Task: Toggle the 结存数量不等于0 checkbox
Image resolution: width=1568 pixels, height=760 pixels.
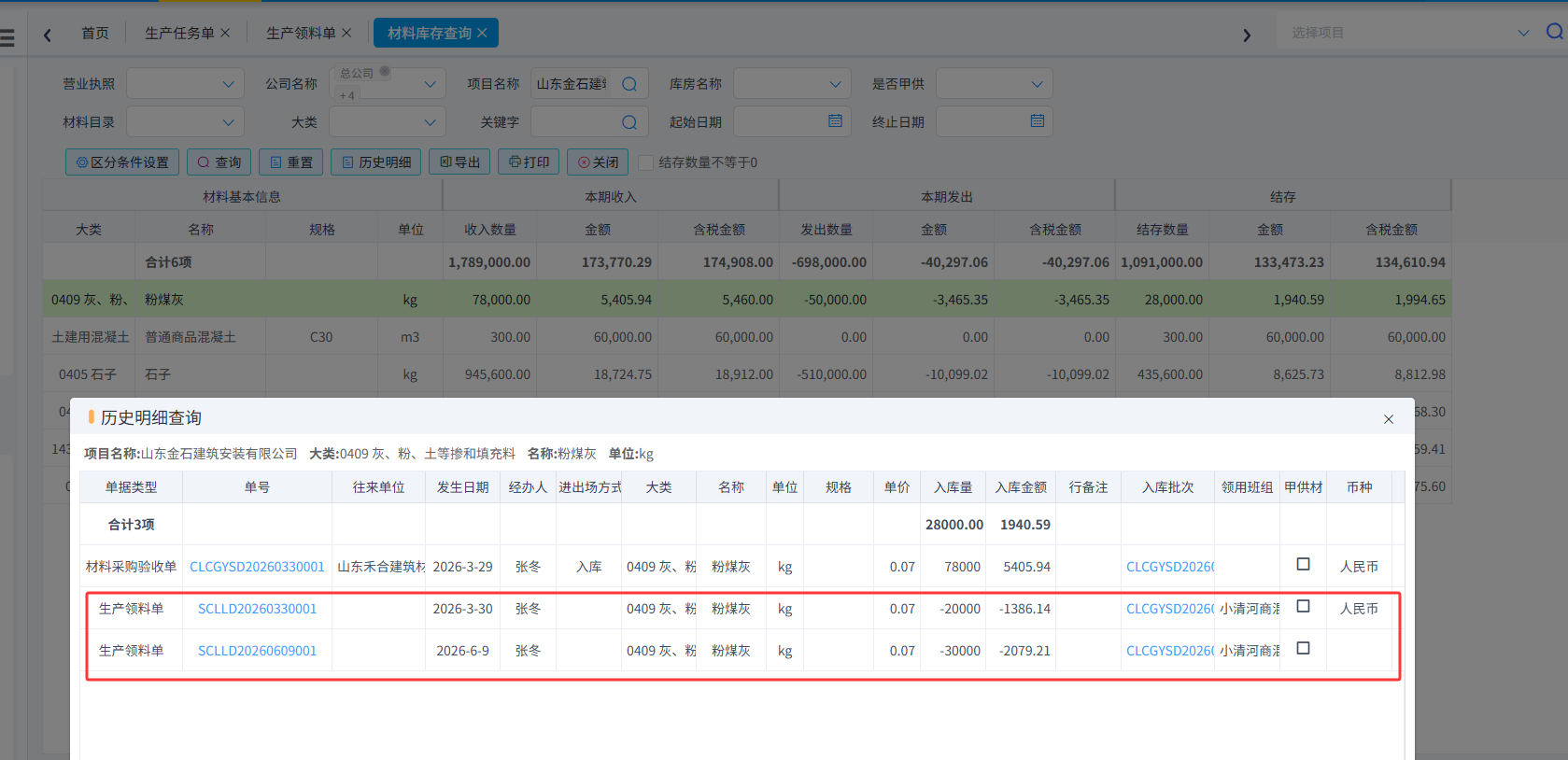Action: (645, 162)
